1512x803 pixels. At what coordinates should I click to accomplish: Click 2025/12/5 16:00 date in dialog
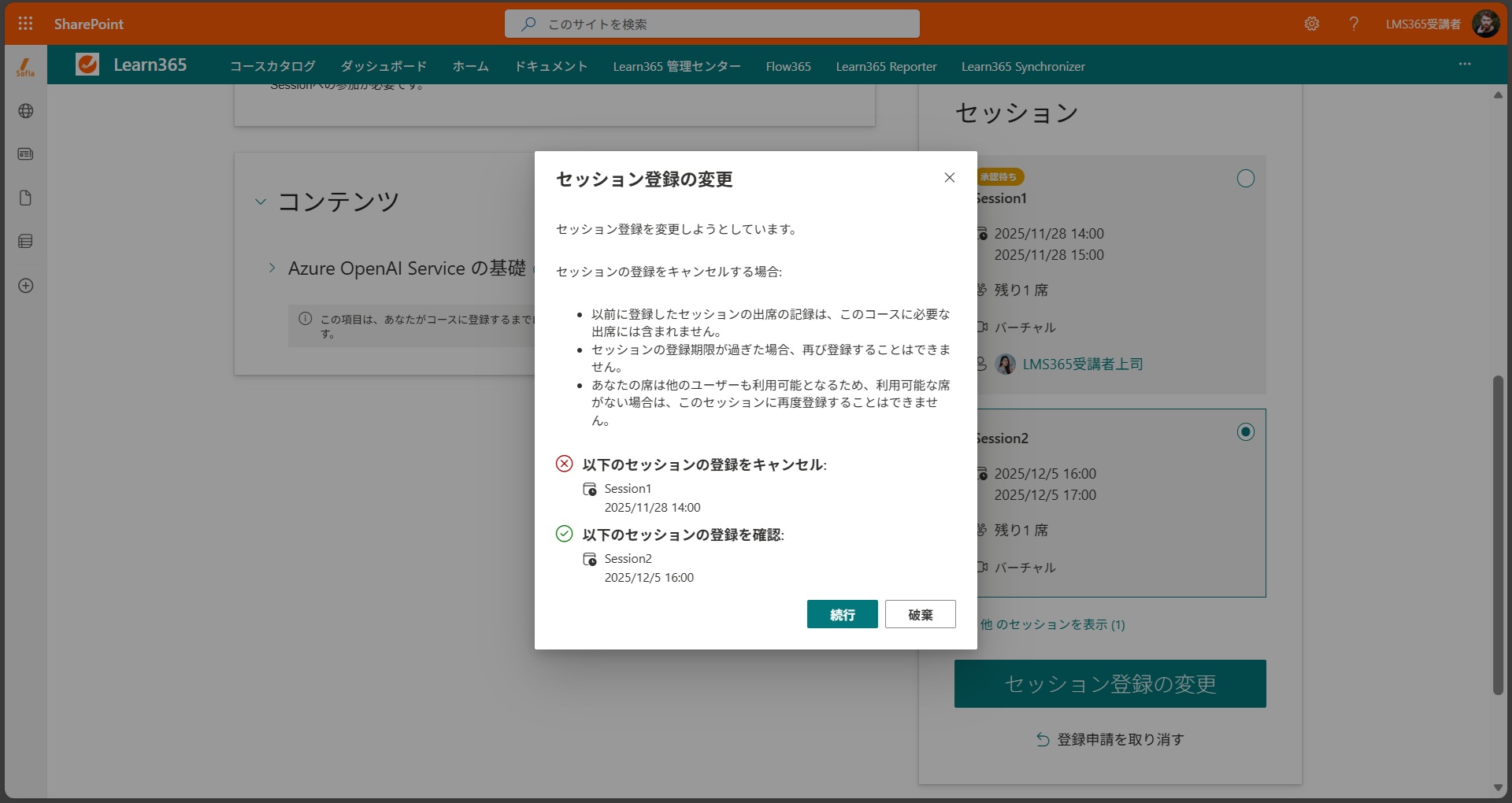pyautogui.click(x=649, y=578)
